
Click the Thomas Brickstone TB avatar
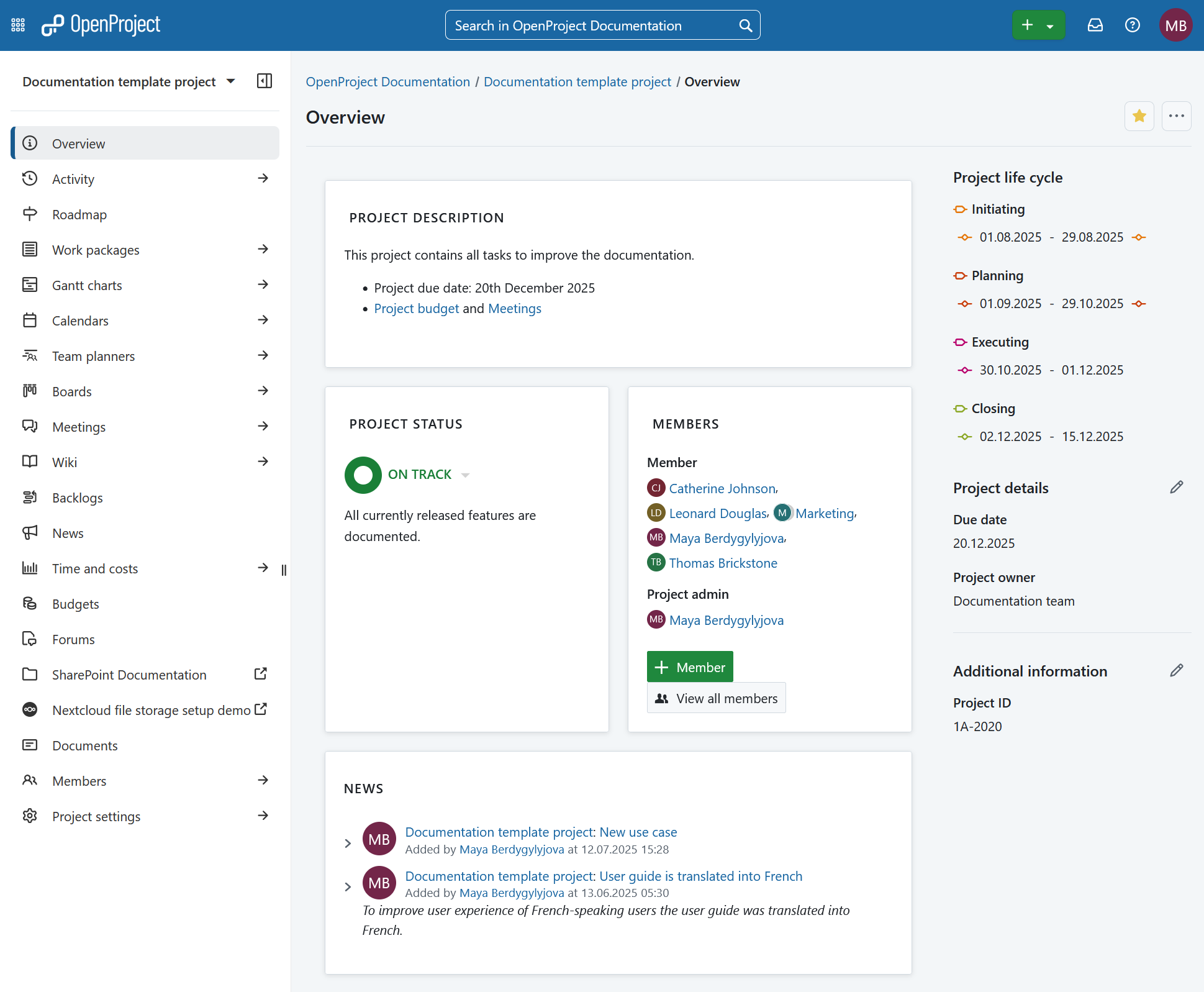(x=656, y=563)
